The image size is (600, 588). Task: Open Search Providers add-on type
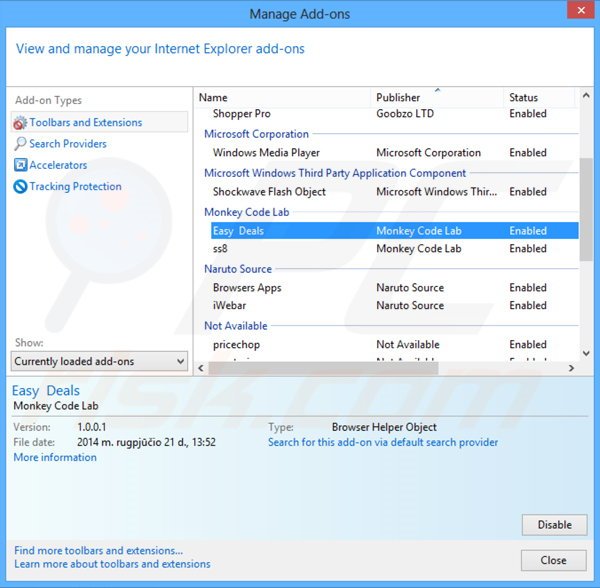click(68, 144)
